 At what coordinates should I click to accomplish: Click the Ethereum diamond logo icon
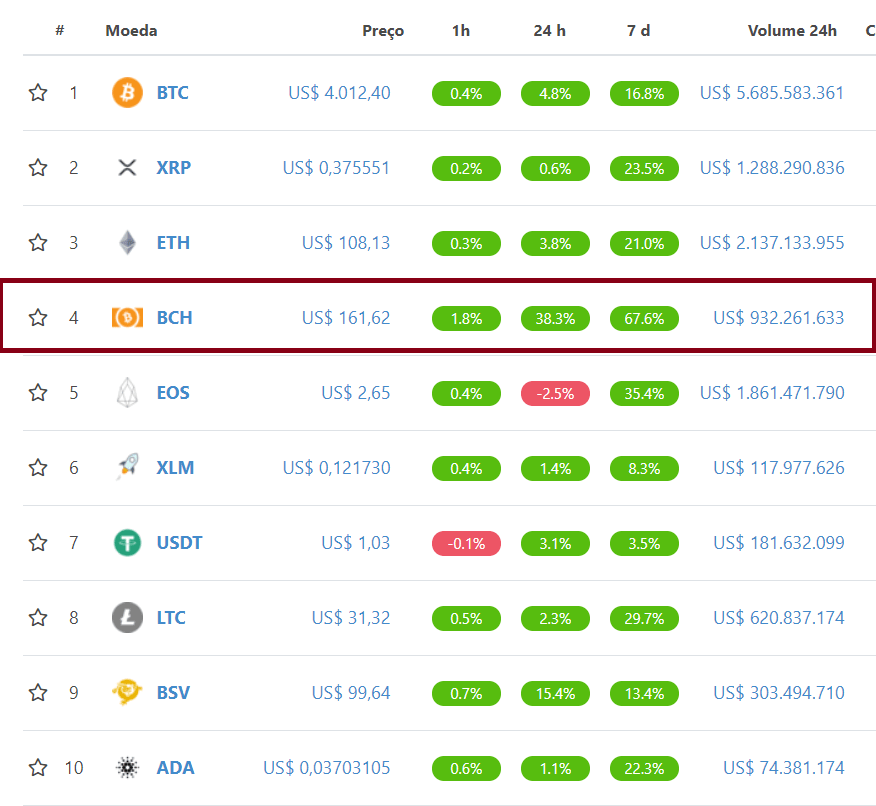(x=127, y=243)
